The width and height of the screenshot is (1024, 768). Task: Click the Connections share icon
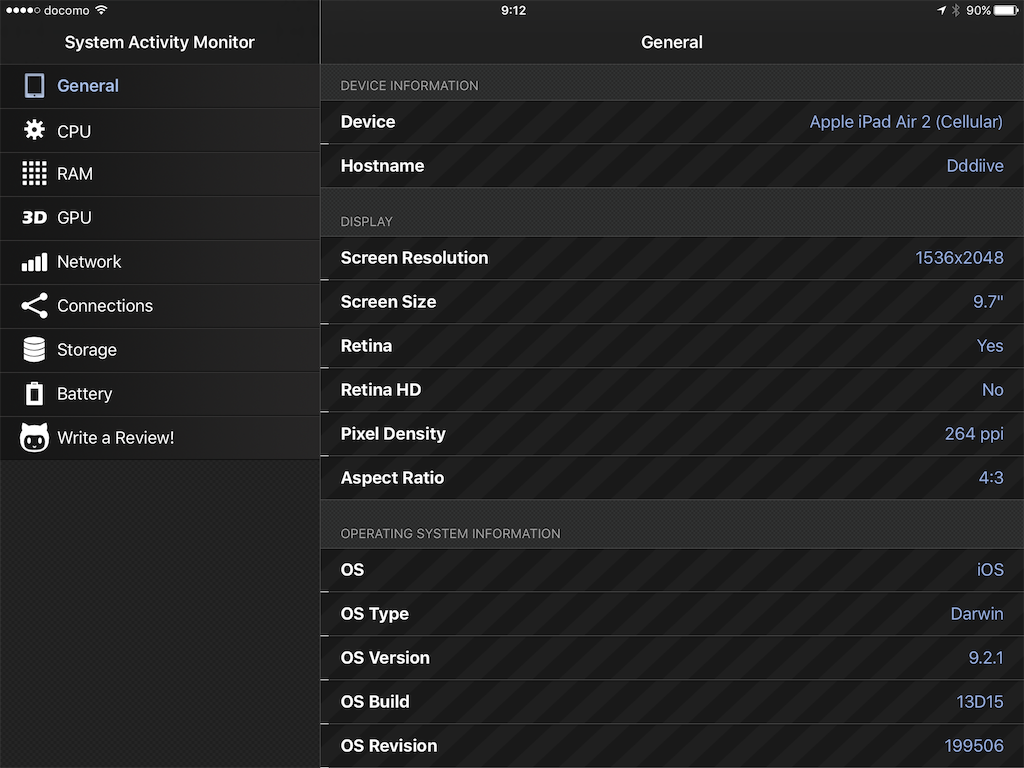pos(34,306)
